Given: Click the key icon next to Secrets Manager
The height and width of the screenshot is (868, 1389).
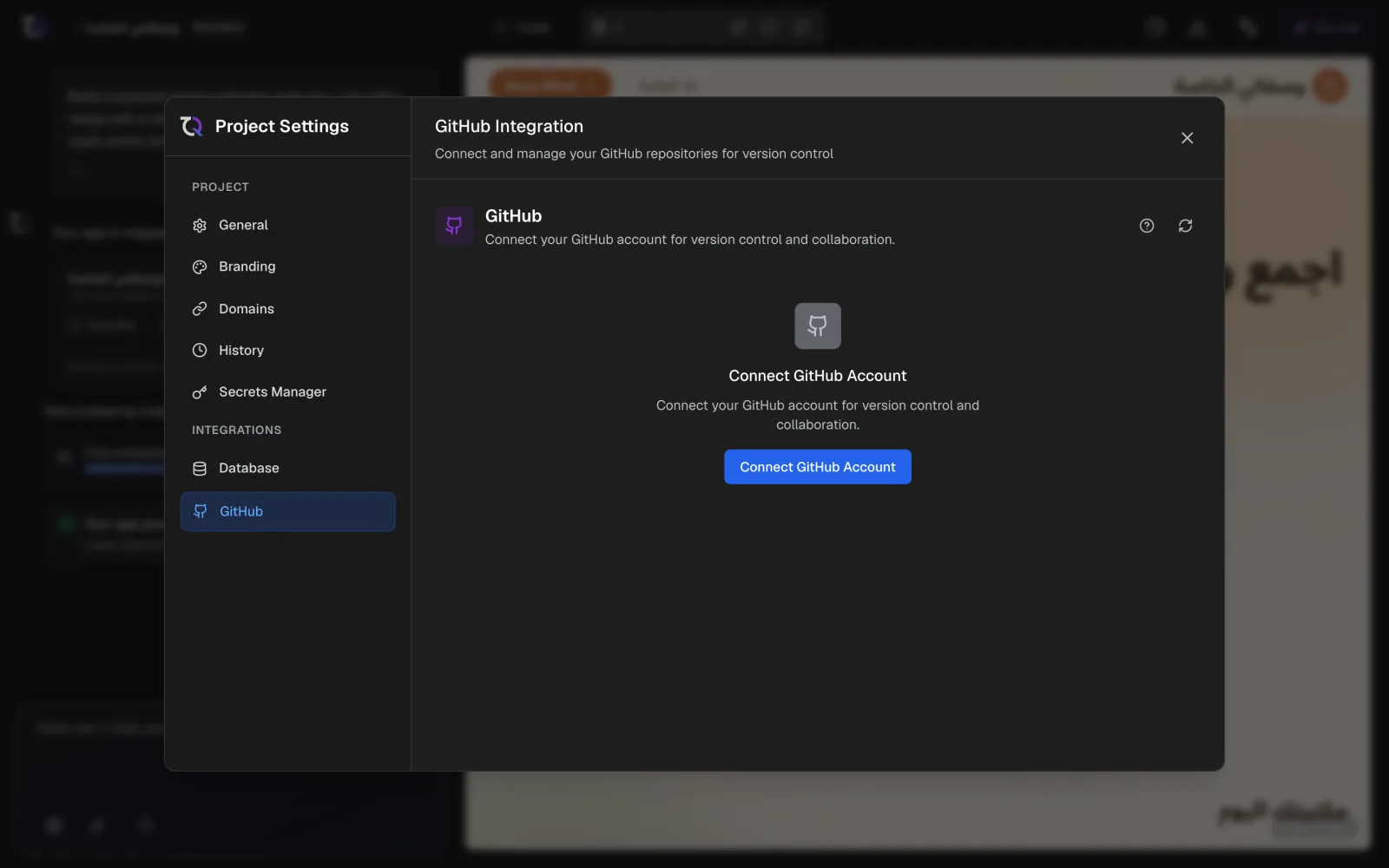Looking at the screenshot, I should [200, 392].
